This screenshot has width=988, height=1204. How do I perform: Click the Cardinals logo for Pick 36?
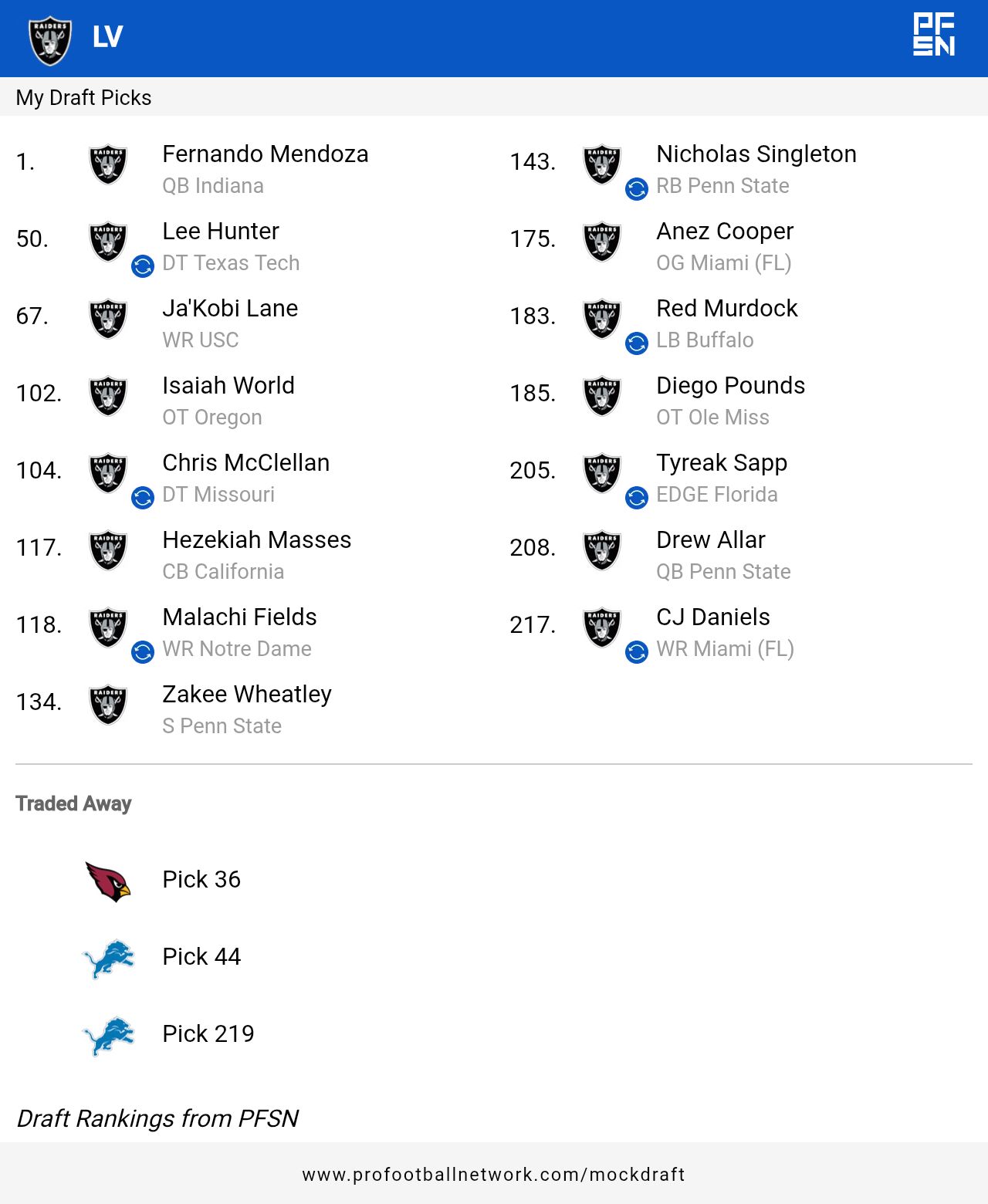108,881
